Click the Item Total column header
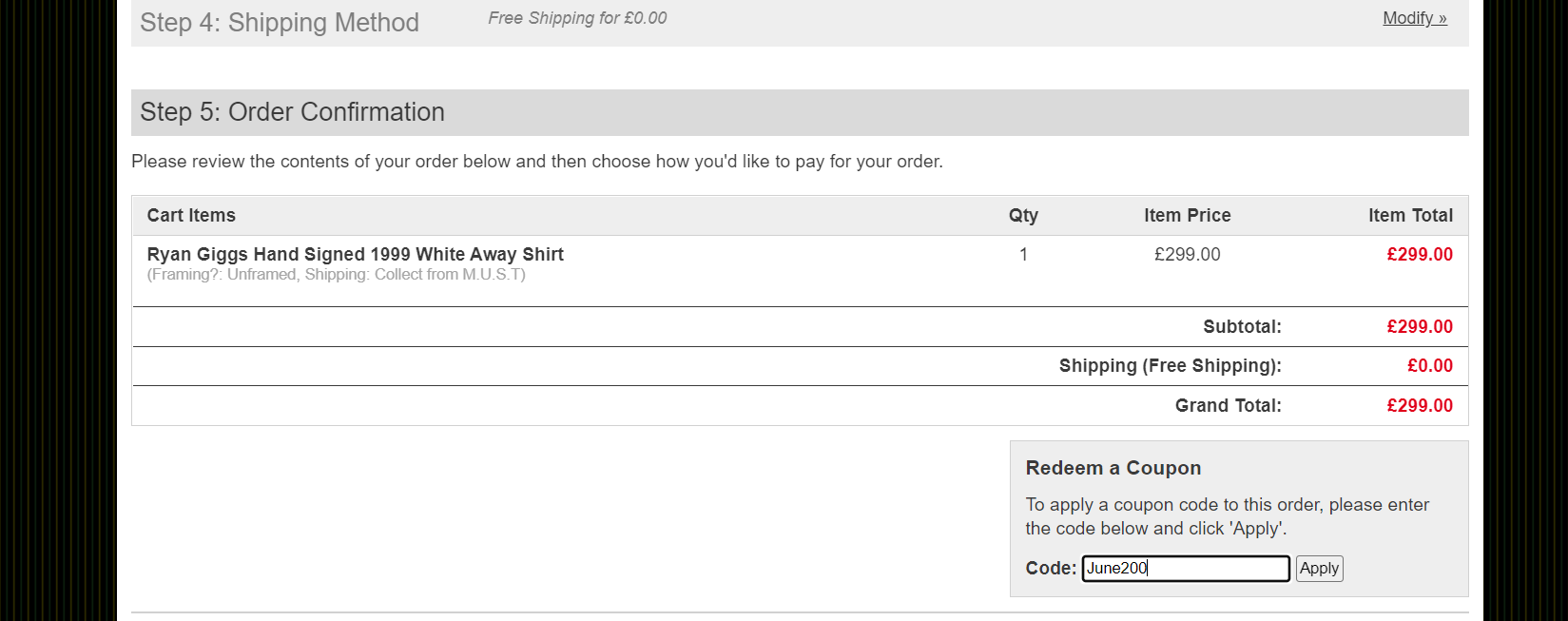 point(1410,216)
